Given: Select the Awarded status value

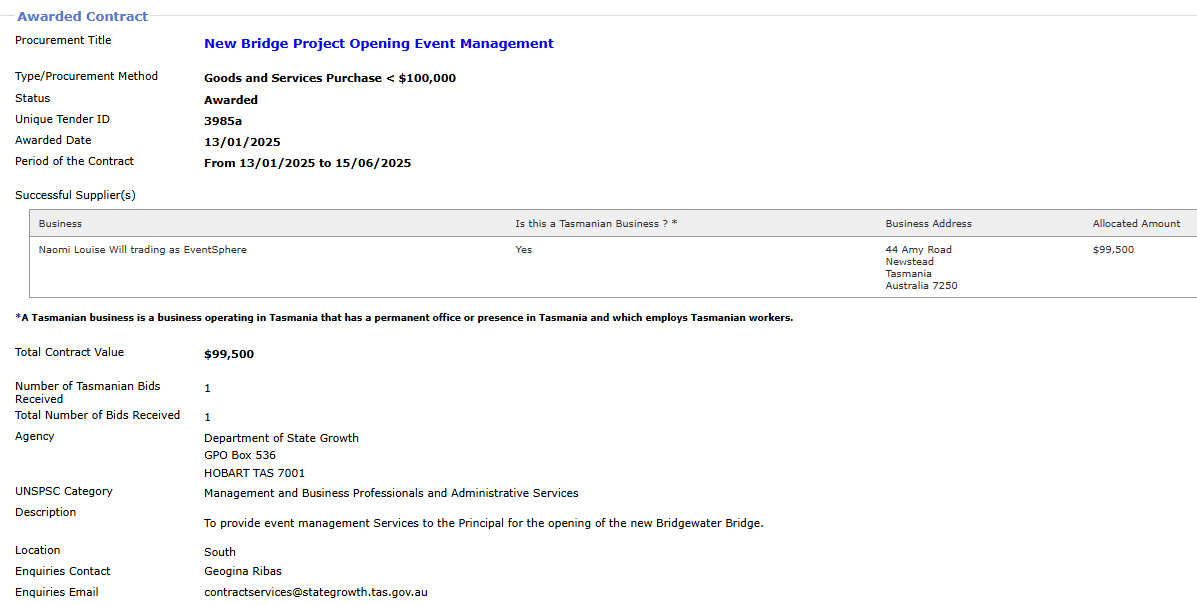Looking at the screenshot, I should point(231,100).
